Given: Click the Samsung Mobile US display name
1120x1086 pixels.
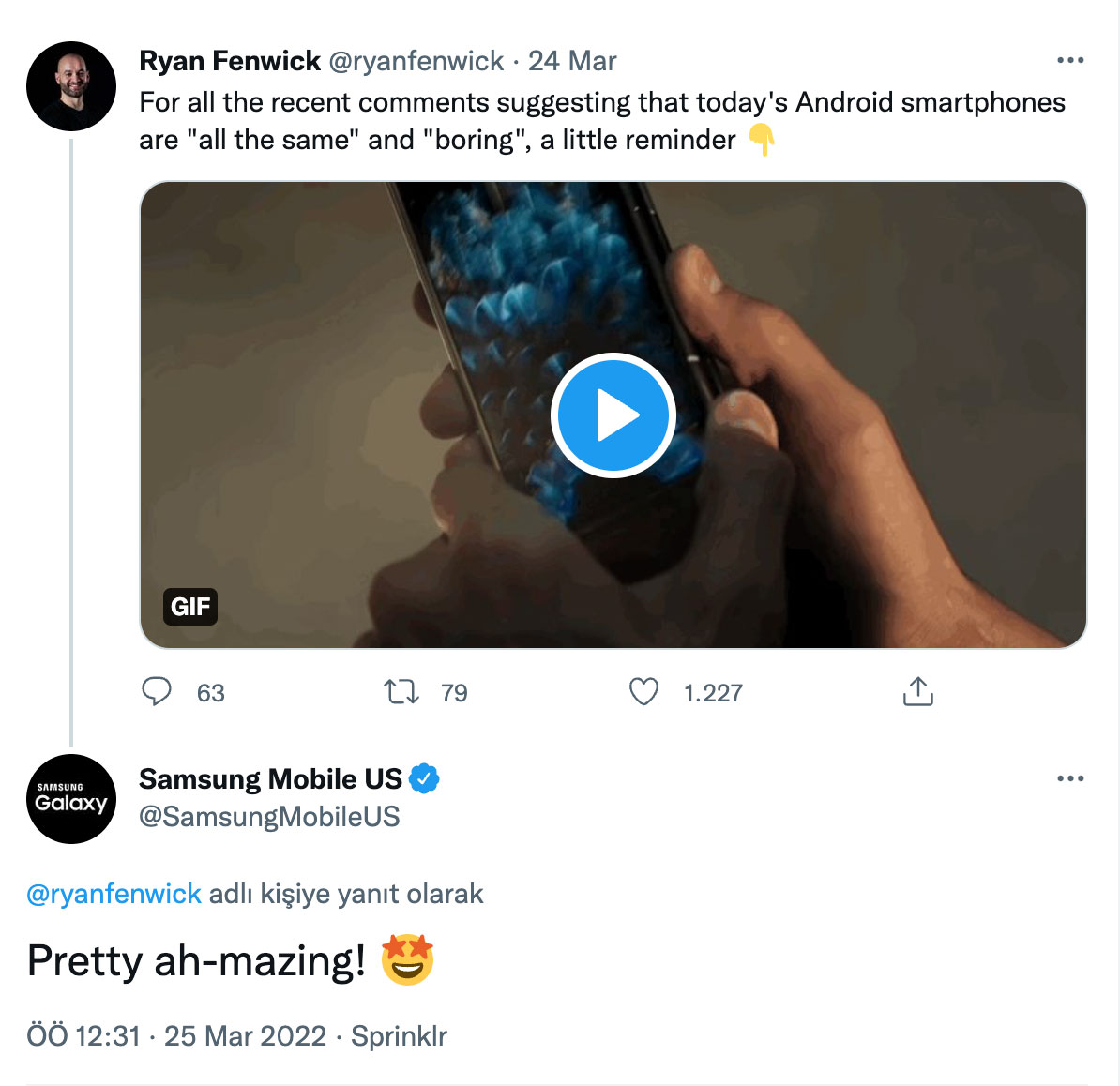Looking at the screenshot, I should [270, 779].
